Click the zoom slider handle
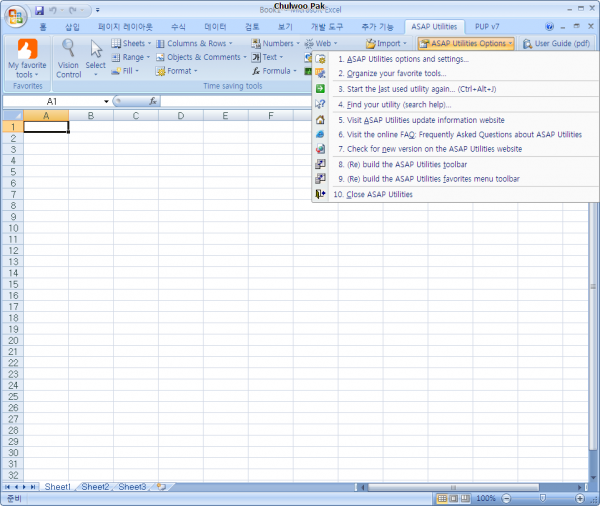This screenshot has width=600, height=506. click(543, 498)
